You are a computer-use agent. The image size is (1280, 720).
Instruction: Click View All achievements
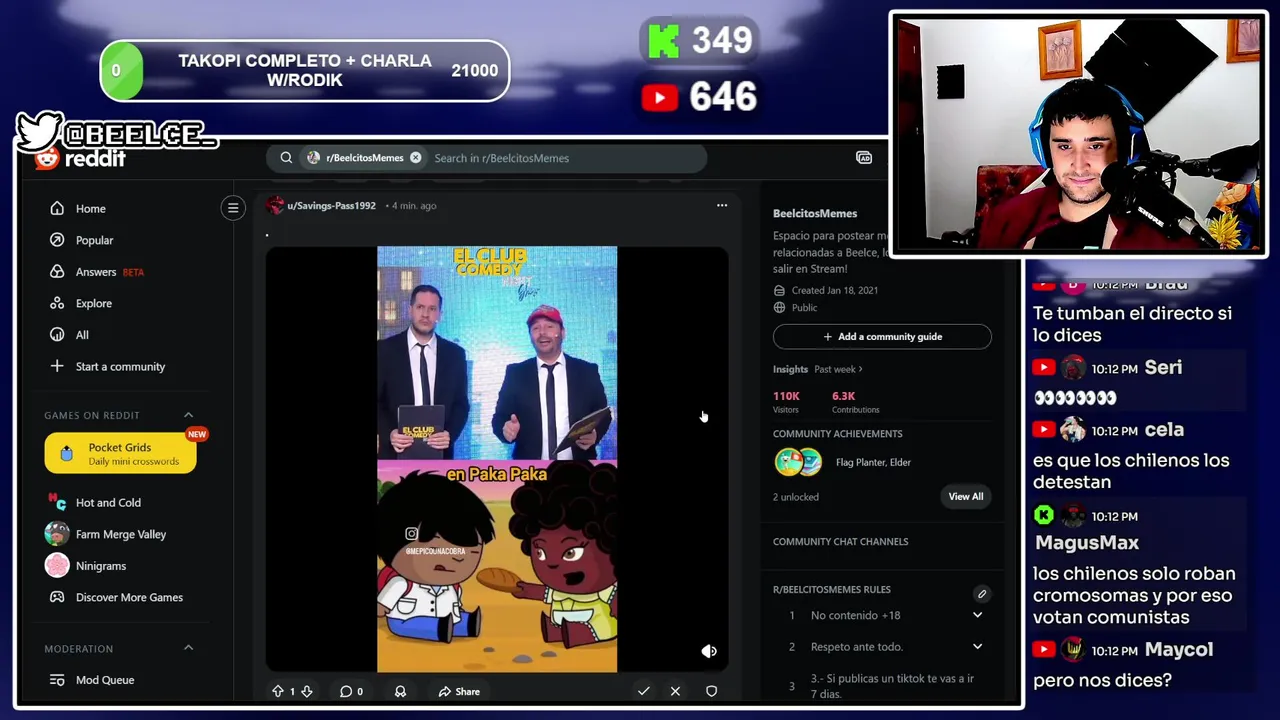click(966, 496)
